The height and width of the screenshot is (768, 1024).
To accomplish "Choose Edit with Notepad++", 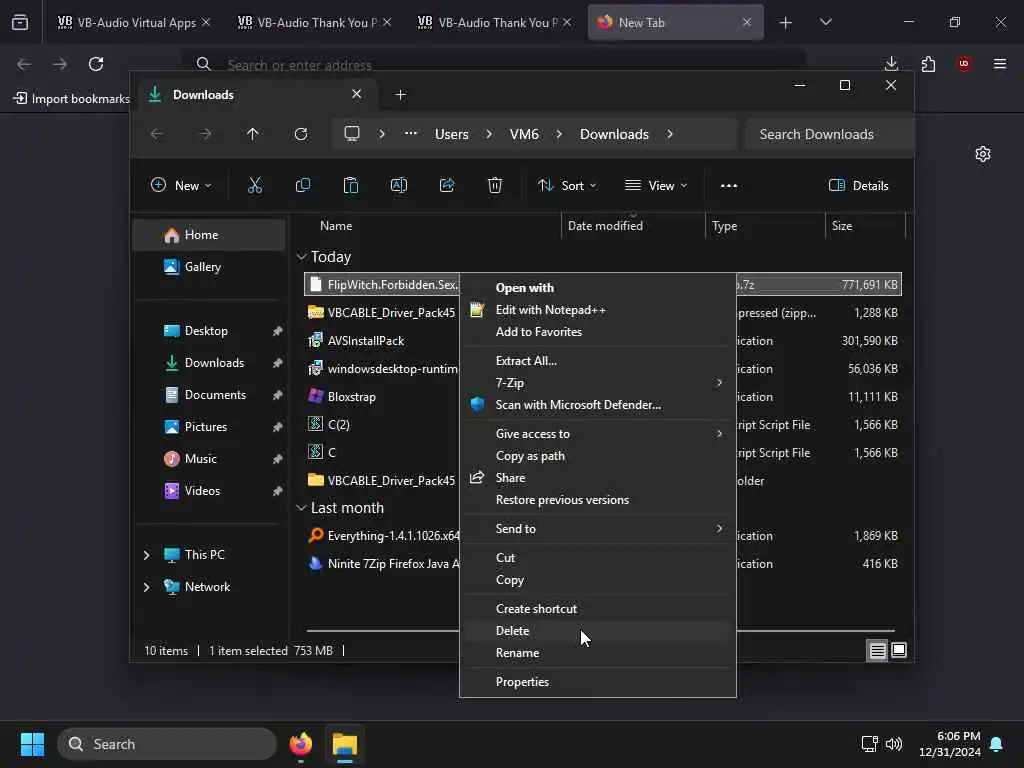I will pos(598,310).
